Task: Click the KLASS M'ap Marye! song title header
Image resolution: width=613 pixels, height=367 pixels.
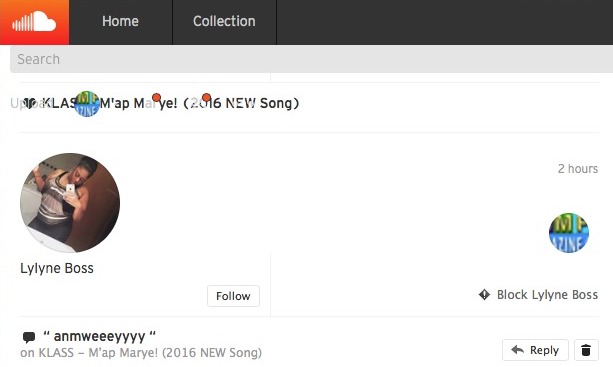Action: click(170, 103)
